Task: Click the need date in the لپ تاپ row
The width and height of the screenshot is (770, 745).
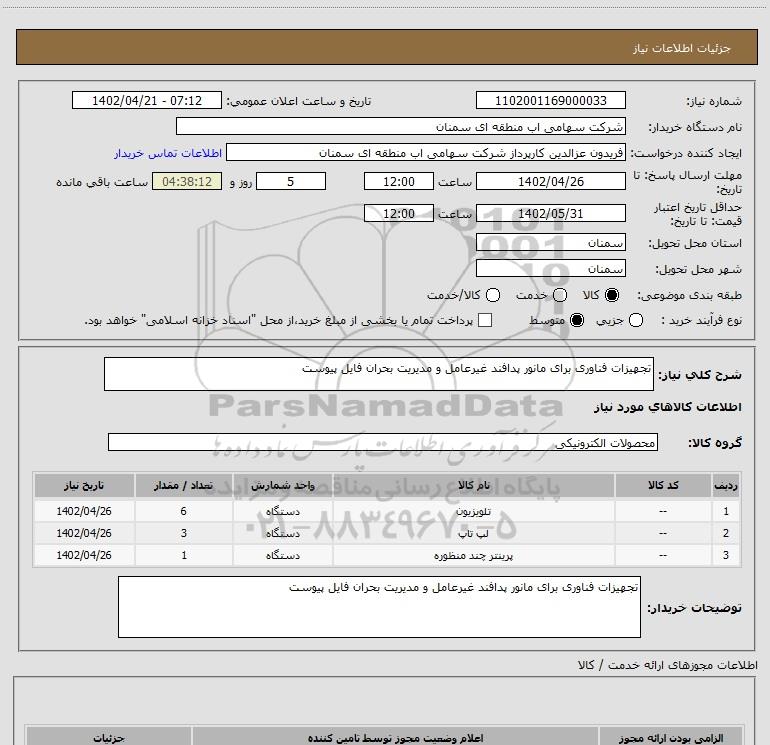Action: point(84,533)
